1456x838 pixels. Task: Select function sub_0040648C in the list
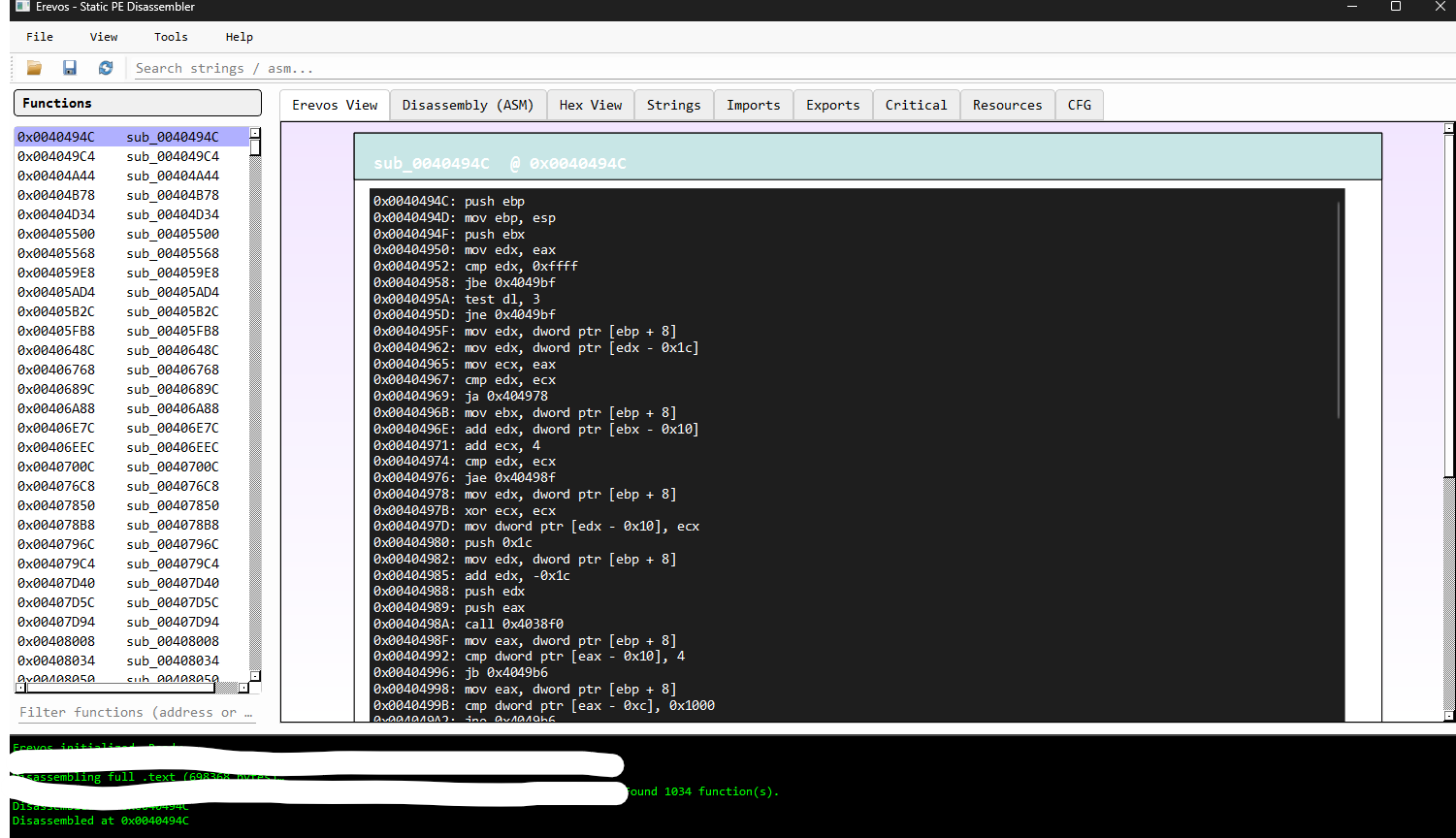[x=132, y=350]
